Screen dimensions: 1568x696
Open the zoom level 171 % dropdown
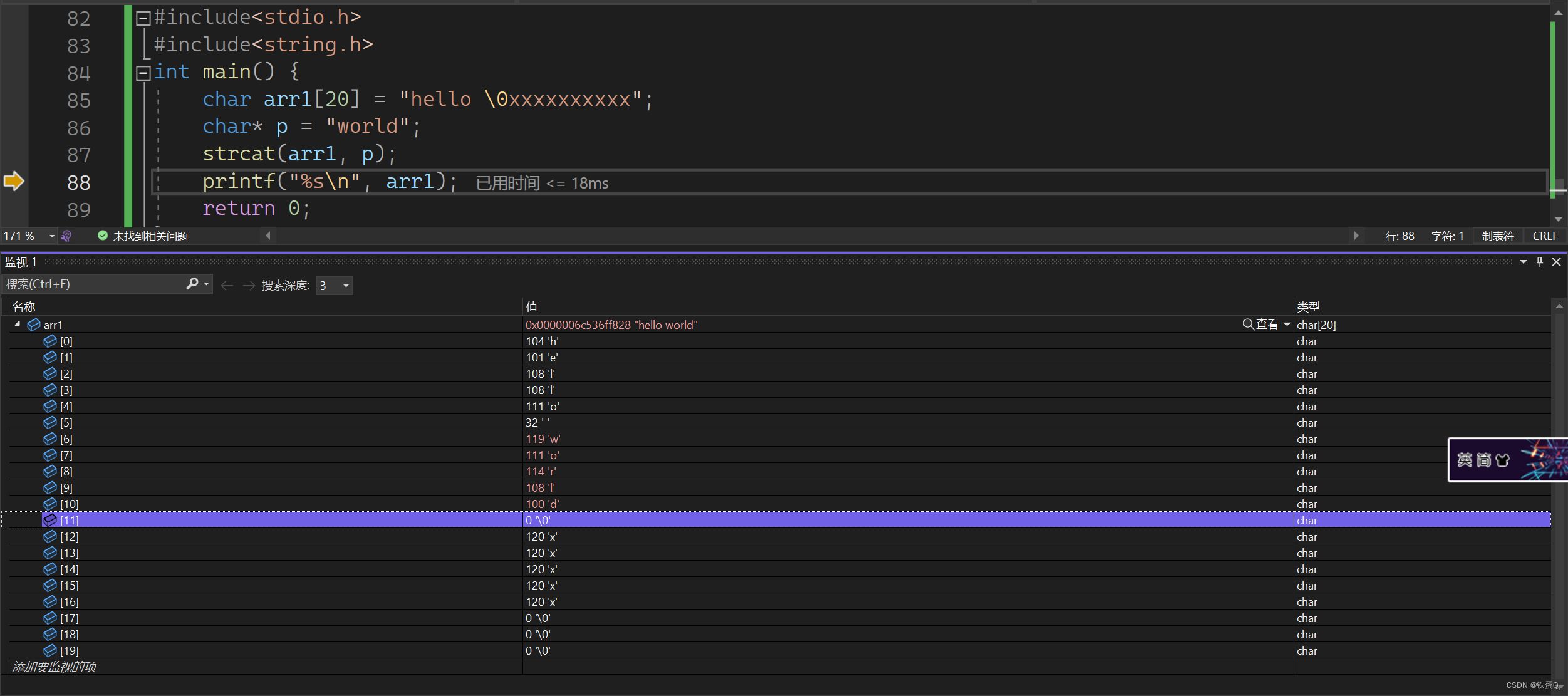pos(52,236)
